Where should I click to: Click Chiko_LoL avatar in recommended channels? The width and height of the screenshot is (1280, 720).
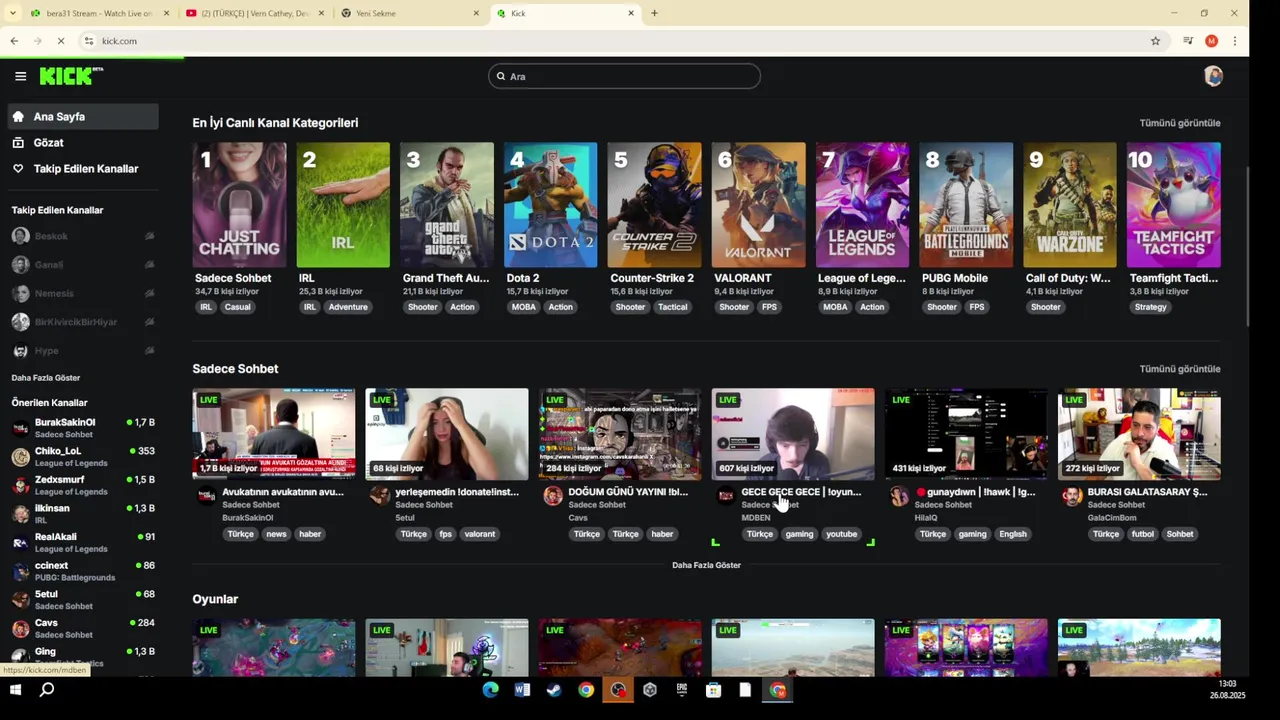coord(20,457)
